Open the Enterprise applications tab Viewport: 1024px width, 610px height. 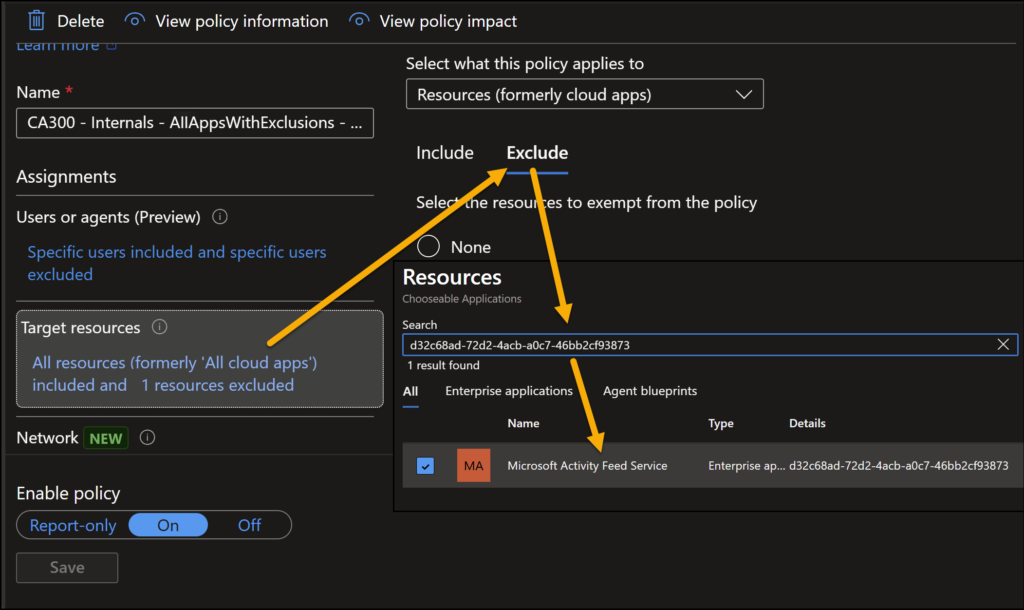(x=509, y=391)
